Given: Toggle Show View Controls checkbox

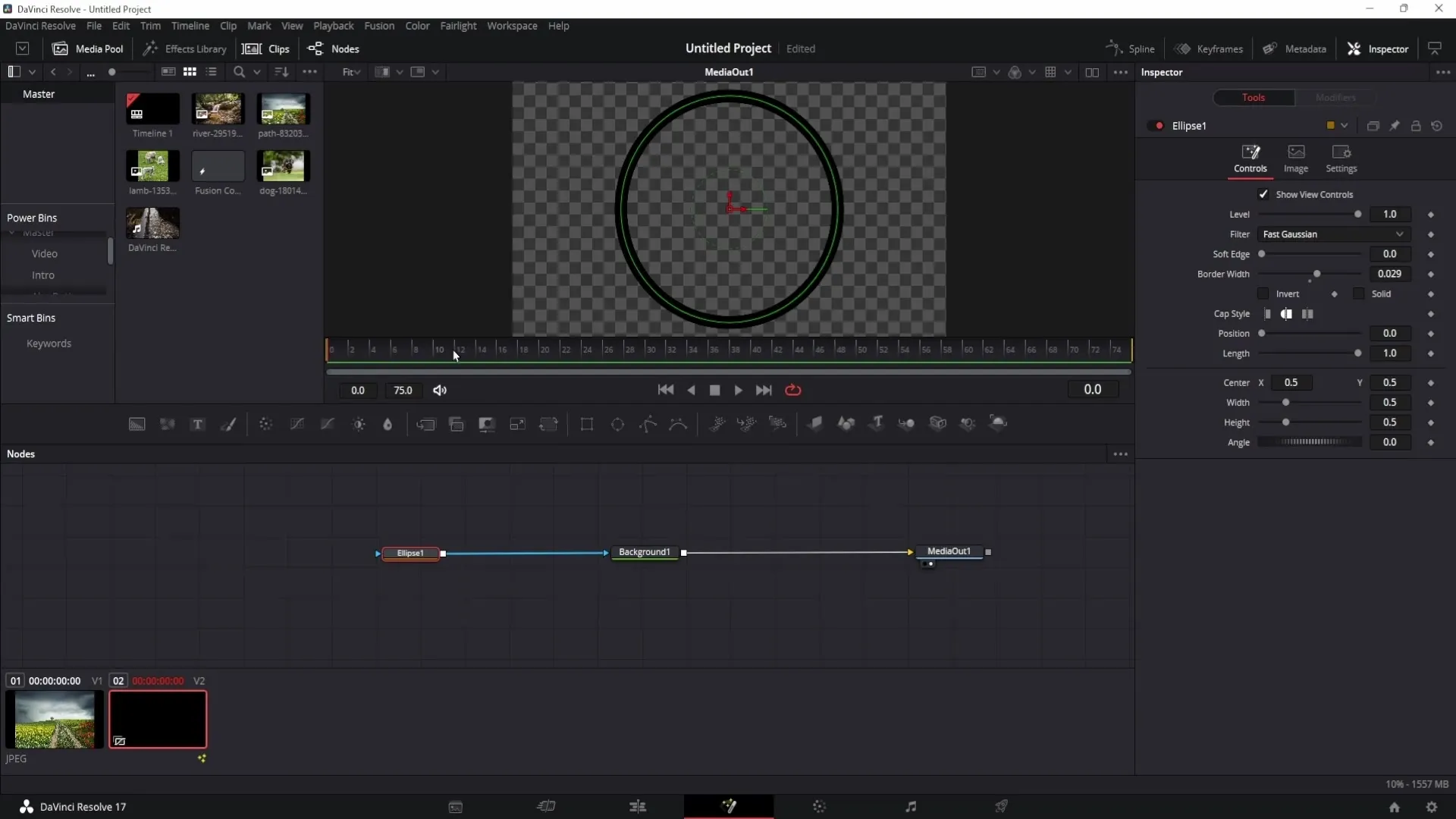Looking at the screenshot, I should [x=1264, y=194].
